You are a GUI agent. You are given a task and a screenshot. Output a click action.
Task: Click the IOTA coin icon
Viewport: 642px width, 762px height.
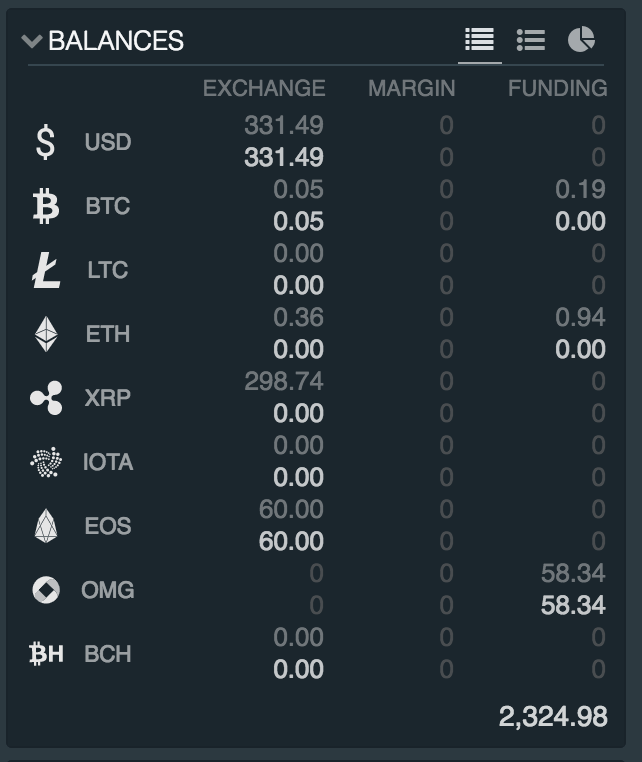point(45,462)
